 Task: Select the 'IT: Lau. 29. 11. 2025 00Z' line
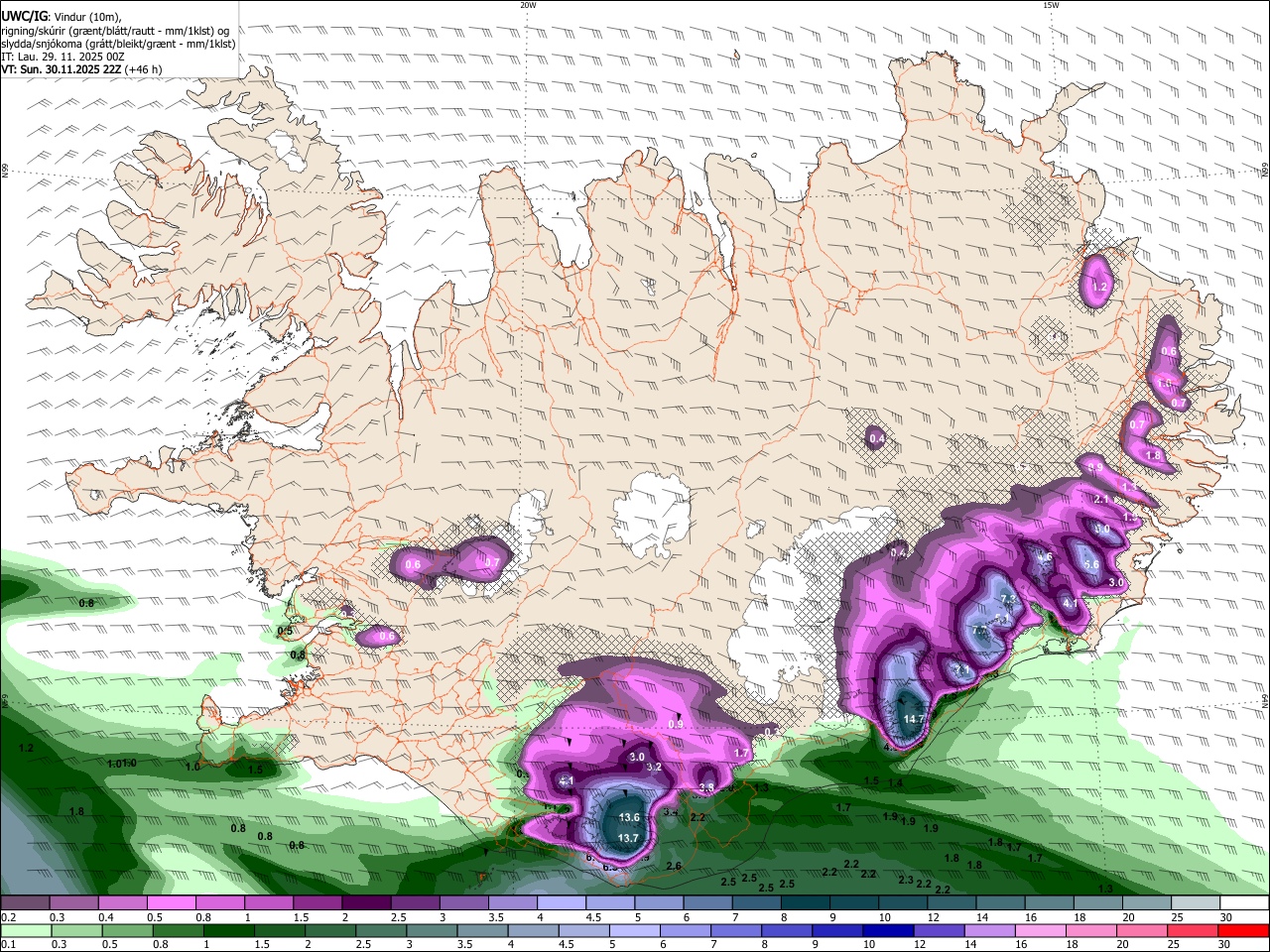(63, 57)
